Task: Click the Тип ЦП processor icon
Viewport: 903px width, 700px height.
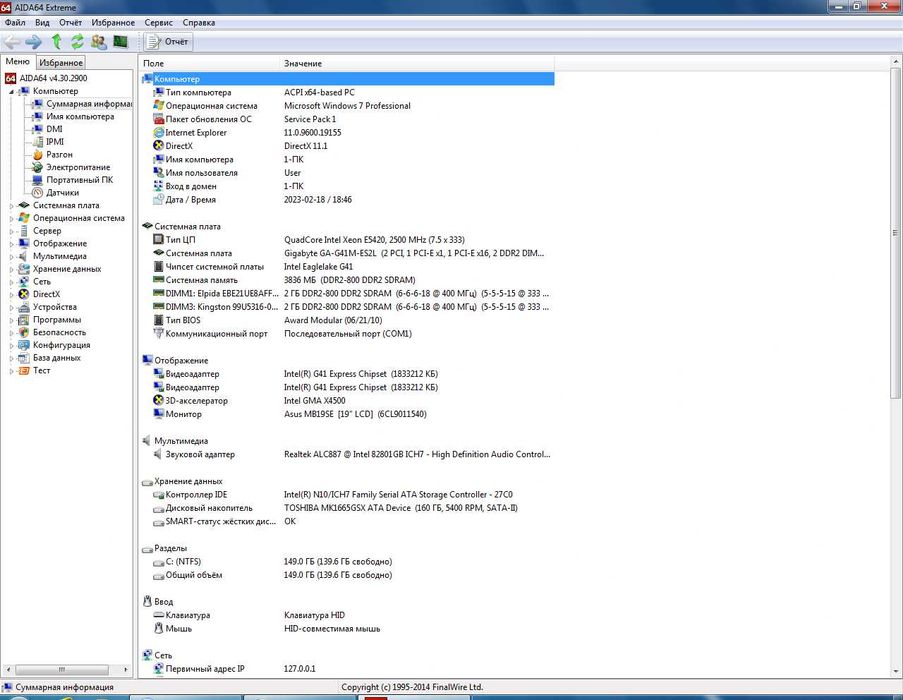Action: tap(159, 239)
